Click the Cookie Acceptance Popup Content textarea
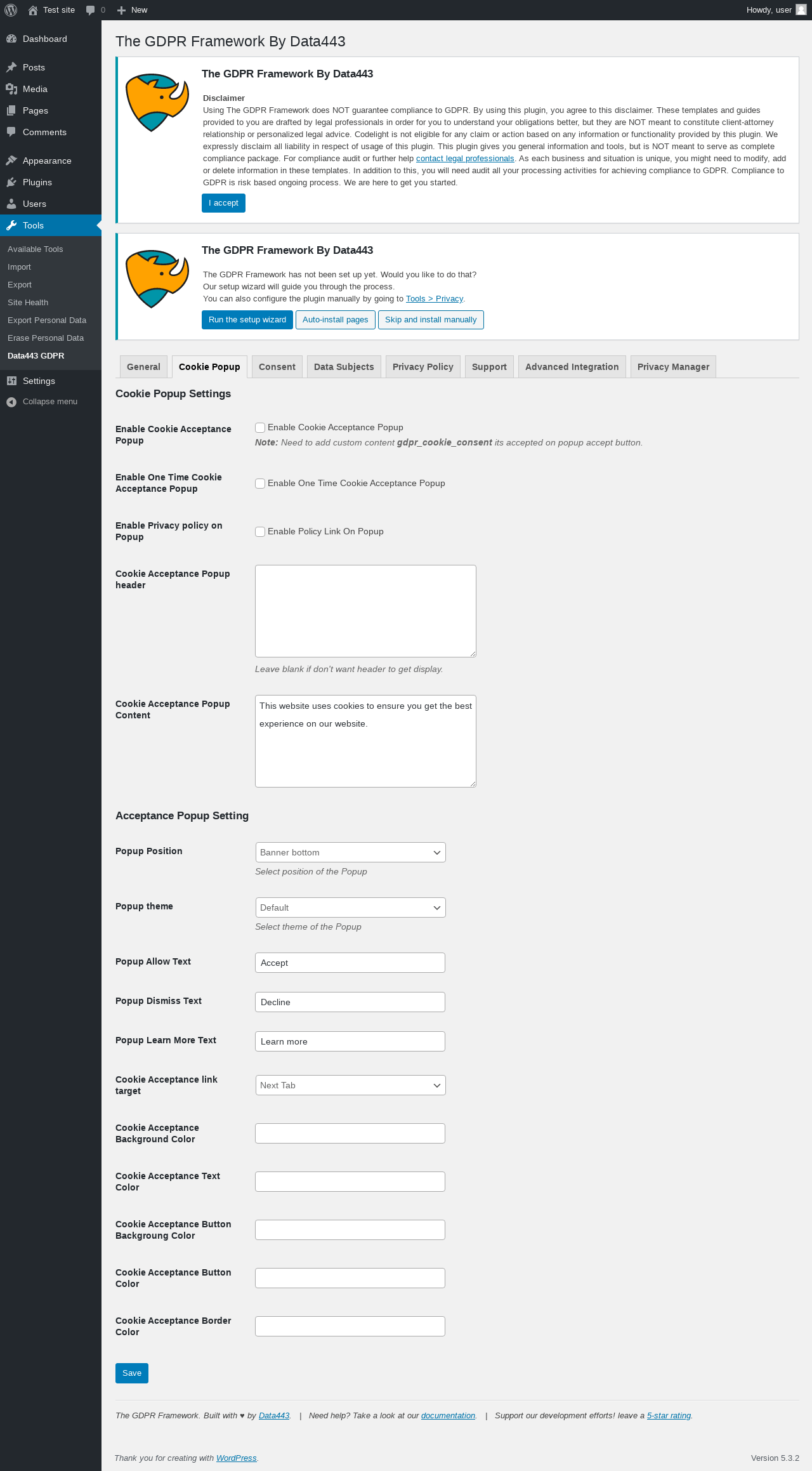The height and width of the screenshot is (1471, 812). [x=365, y=741]
